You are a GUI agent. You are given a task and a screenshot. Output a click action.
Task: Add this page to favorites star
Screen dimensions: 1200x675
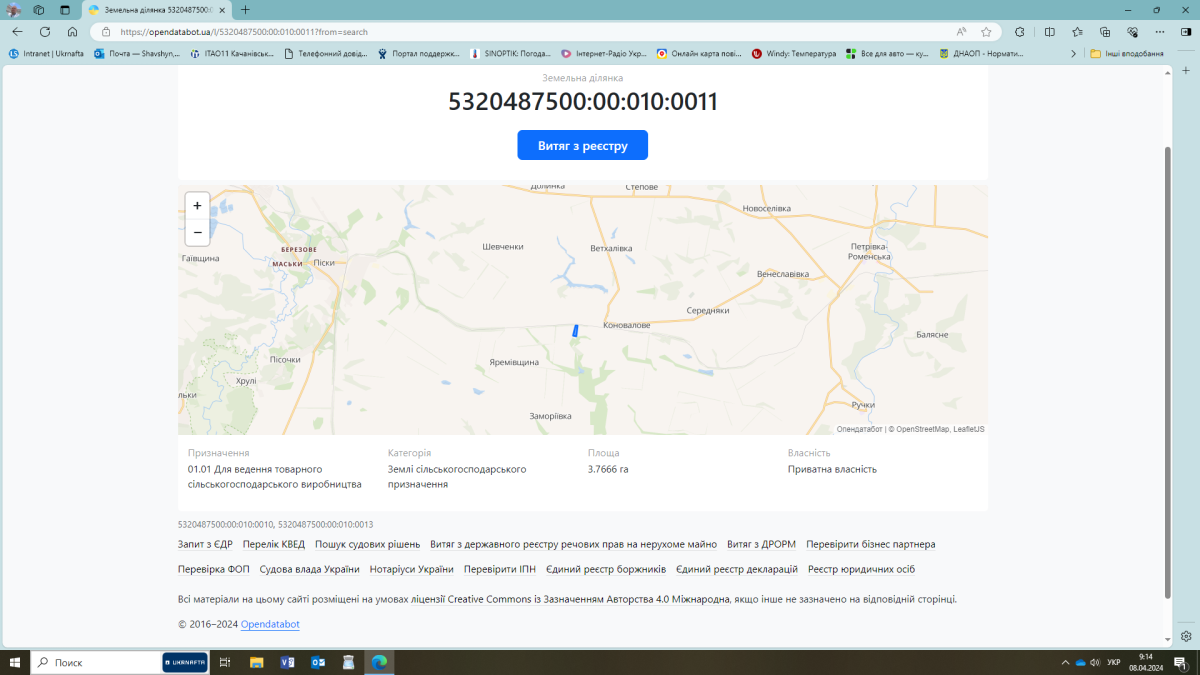986,32
